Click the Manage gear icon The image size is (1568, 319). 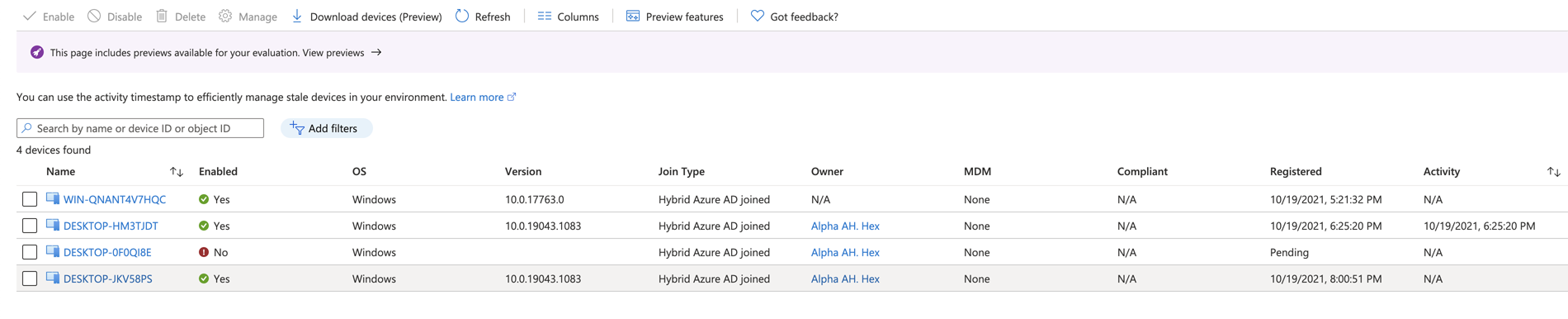[225, 16]
